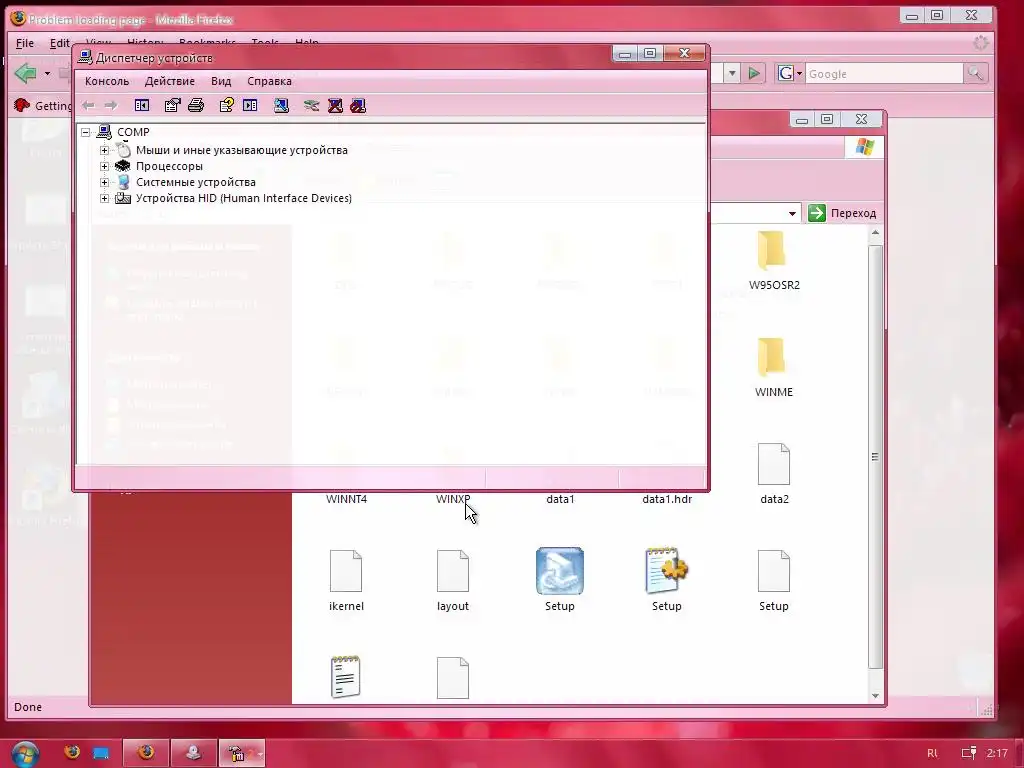Toggle the show/hide console tree icon
Image resolution: width=1024 pixels, height=768 pixels.
(142, 105)
